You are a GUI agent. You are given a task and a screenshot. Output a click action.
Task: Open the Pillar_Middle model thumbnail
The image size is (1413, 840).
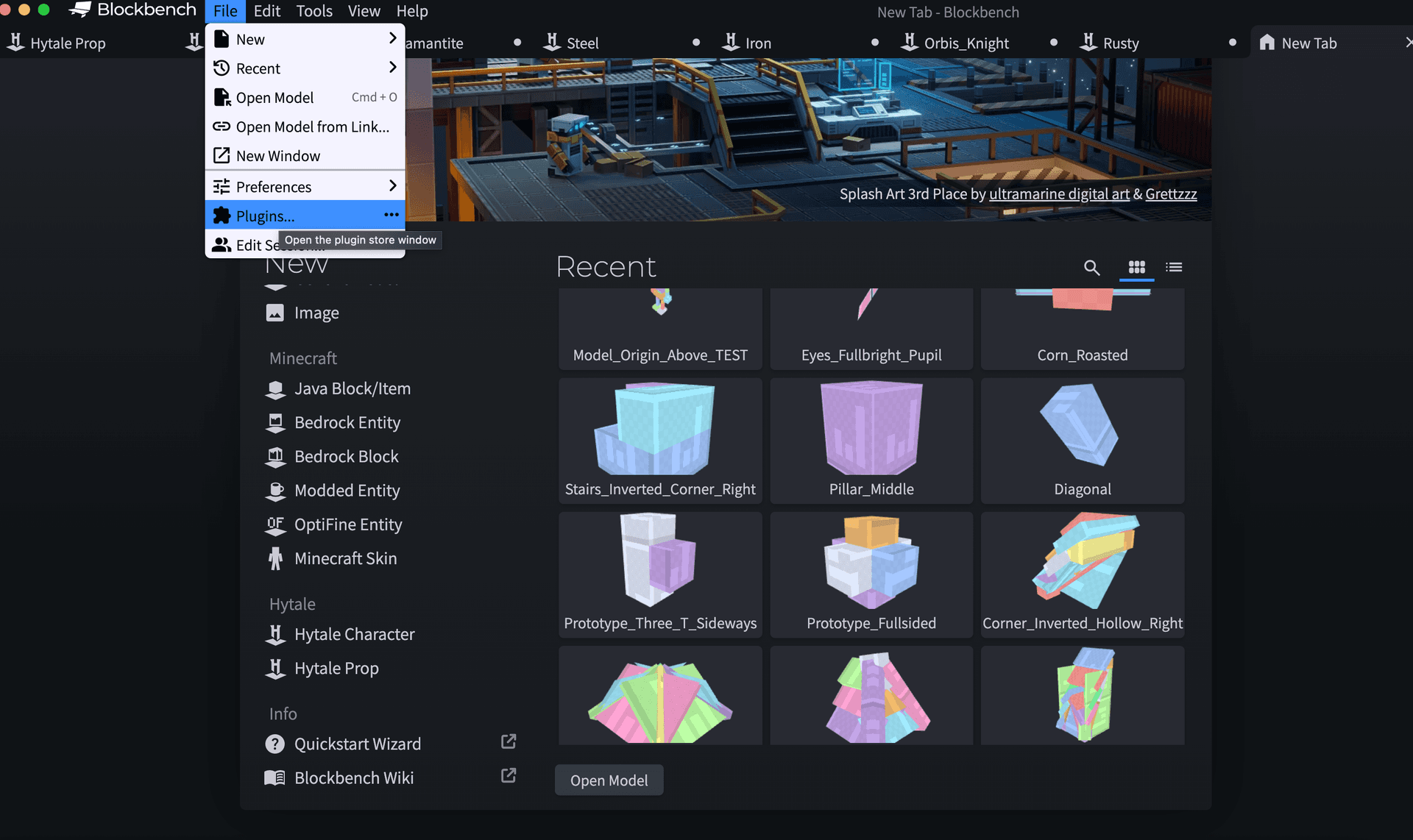[871, 440]
